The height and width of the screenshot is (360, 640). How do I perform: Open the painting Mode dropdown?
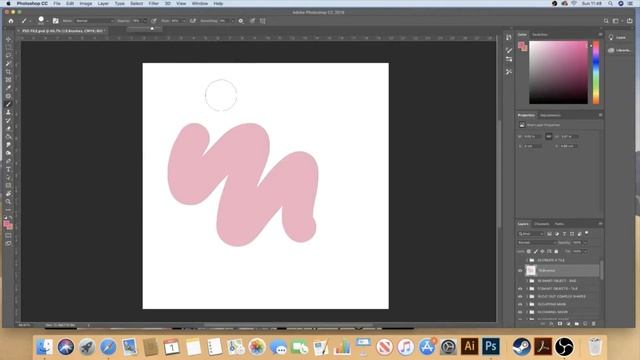click(x=95, y=21)
